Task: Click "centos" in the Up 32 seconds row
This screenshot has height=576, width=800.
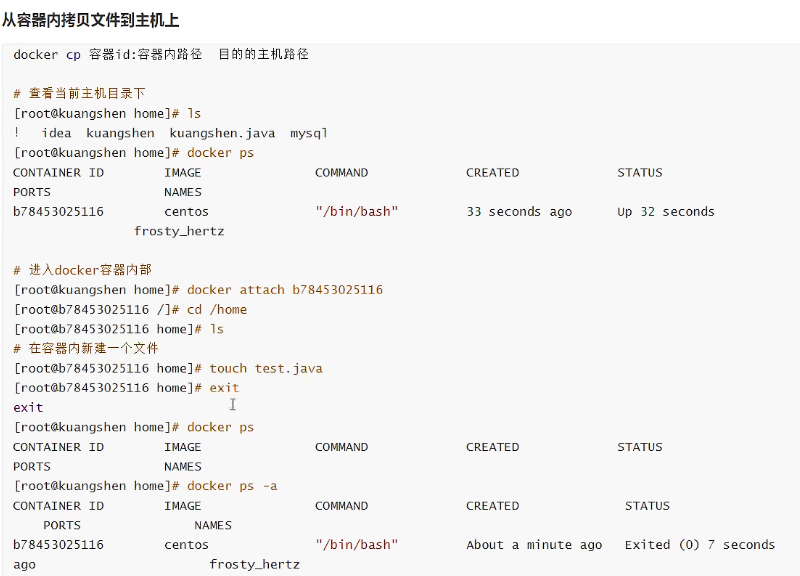Action: pos(186,212)
